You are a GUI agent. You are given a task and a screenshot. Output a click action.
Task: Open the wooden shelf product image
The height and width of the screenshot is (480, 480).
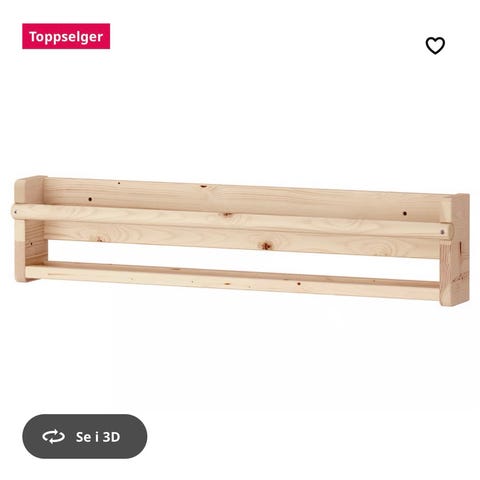click(x=241, y=241)
